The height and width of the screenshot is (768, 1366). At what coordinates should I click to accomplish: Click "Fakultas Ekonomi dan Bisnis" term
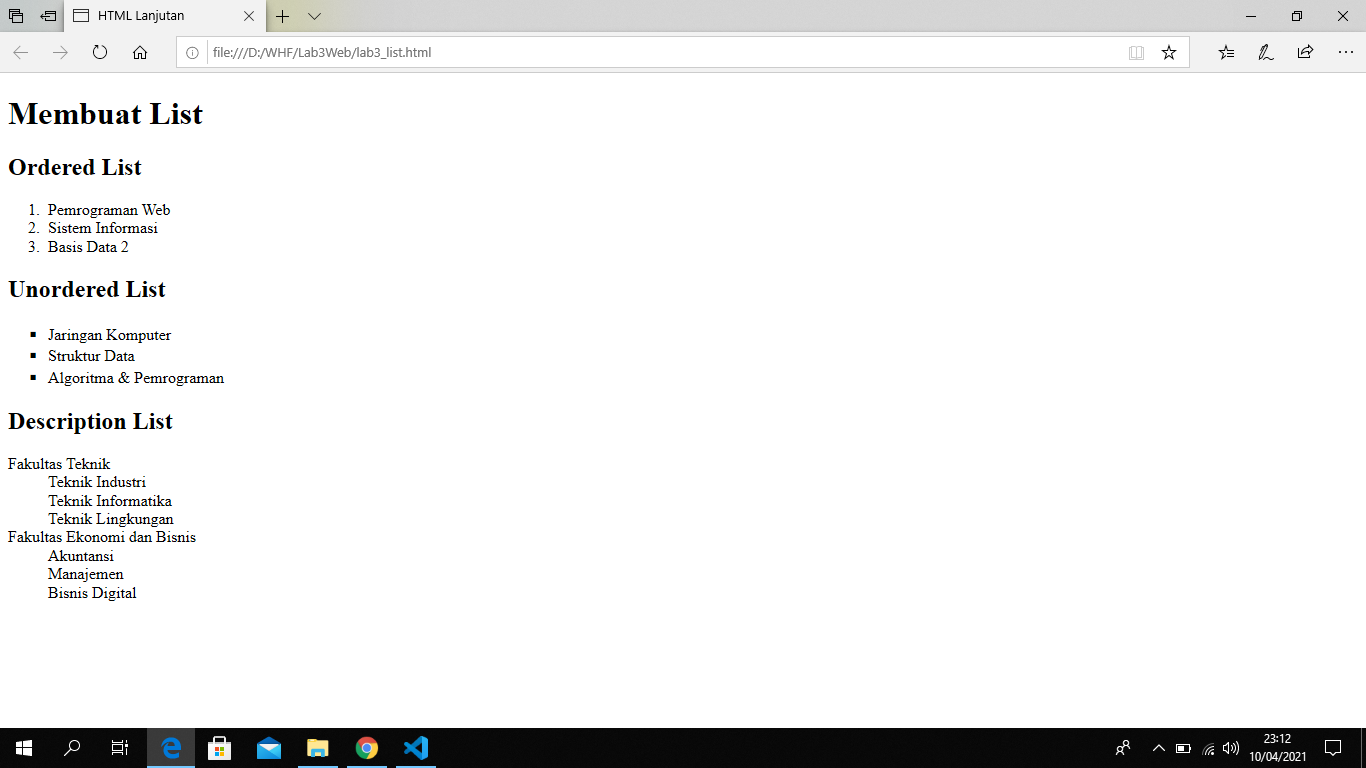click(x=102, y=537)
